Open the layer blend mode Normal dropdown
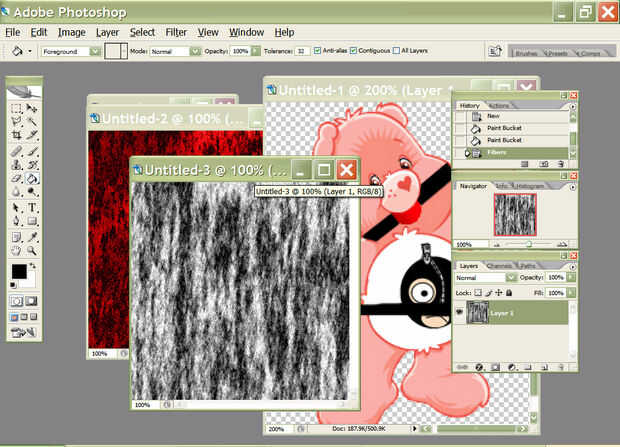Image resolution: width=620 pixels, height=447 pixels. 511,277
